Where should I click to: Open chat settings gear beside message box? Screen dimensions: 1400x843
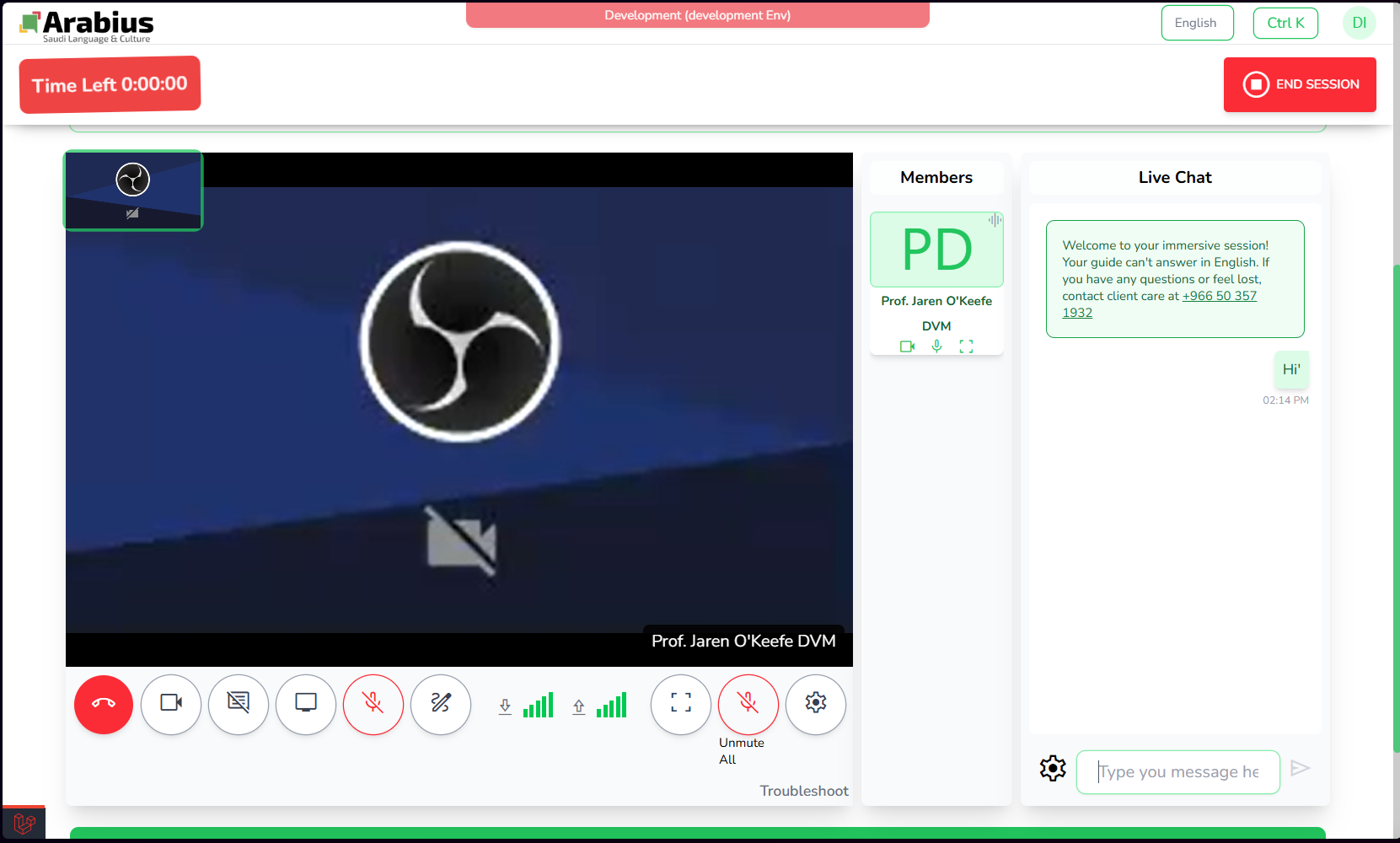[x=1053, y=769]
